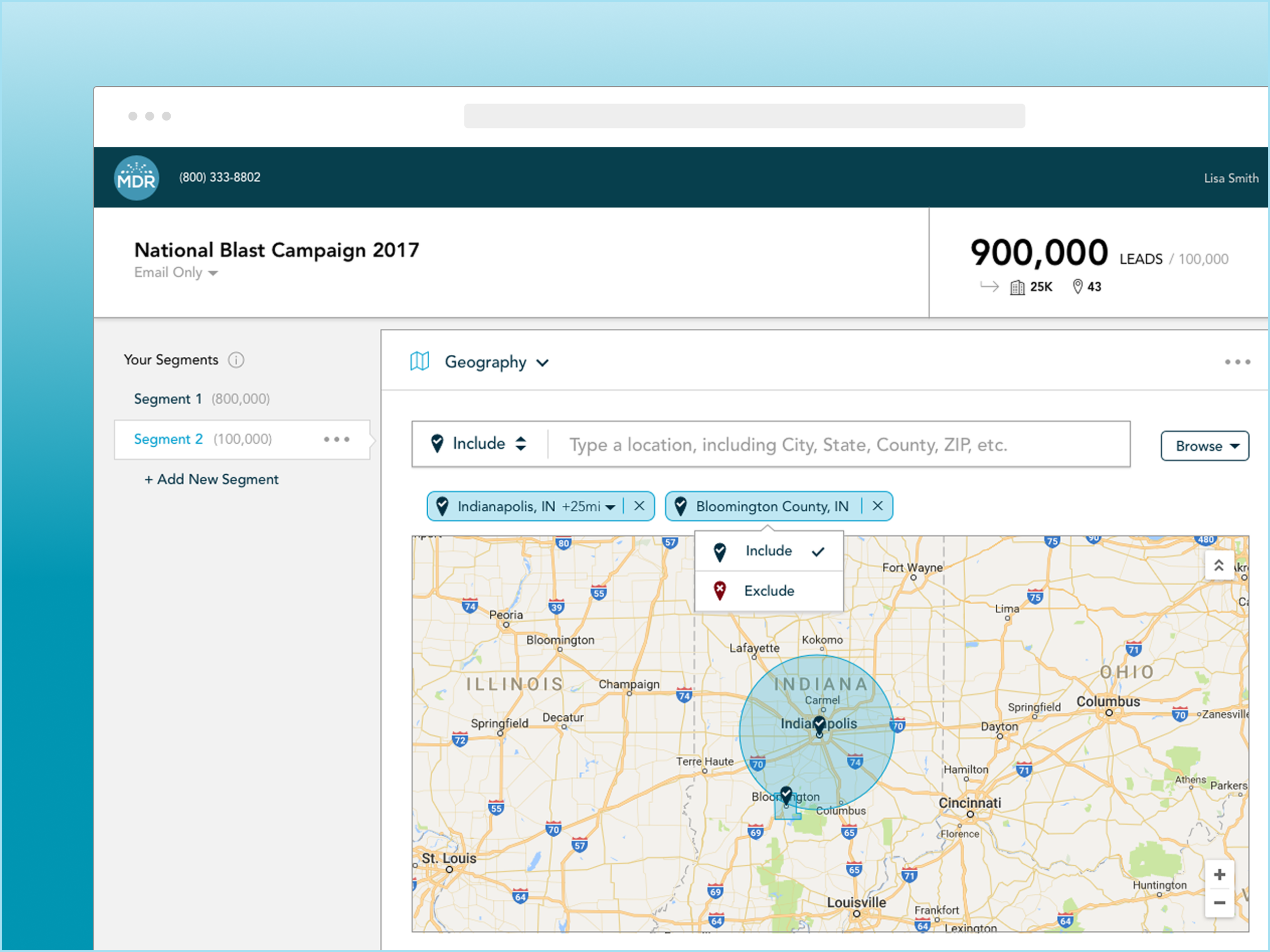Click the Indianapolis map pin marker
1270x952 pixels.
pyautogui.click(x=819, y=724)
